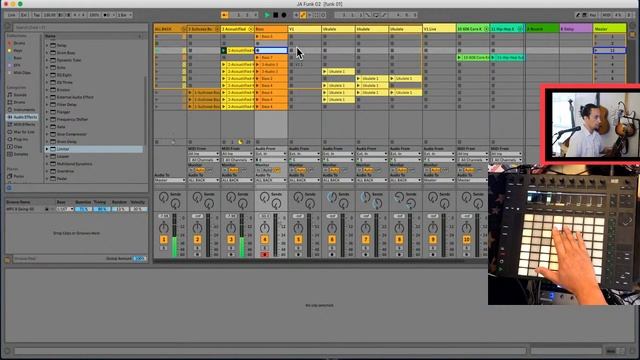Screen dimensions: 640x360
Task: Select the A Reverb return track
Action: pyautogui.click(x=542, y=29)
